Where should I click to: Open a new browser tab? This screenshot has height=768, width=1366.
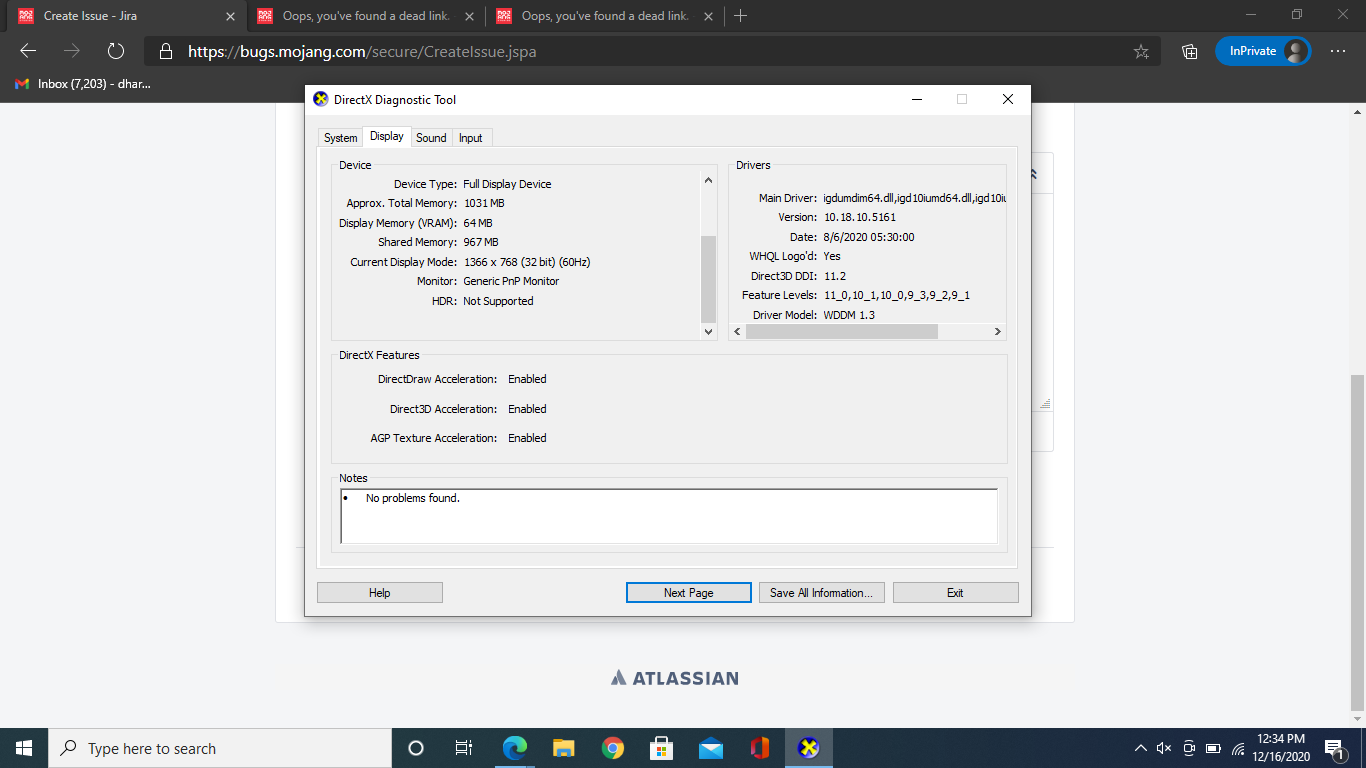point(740,16)
